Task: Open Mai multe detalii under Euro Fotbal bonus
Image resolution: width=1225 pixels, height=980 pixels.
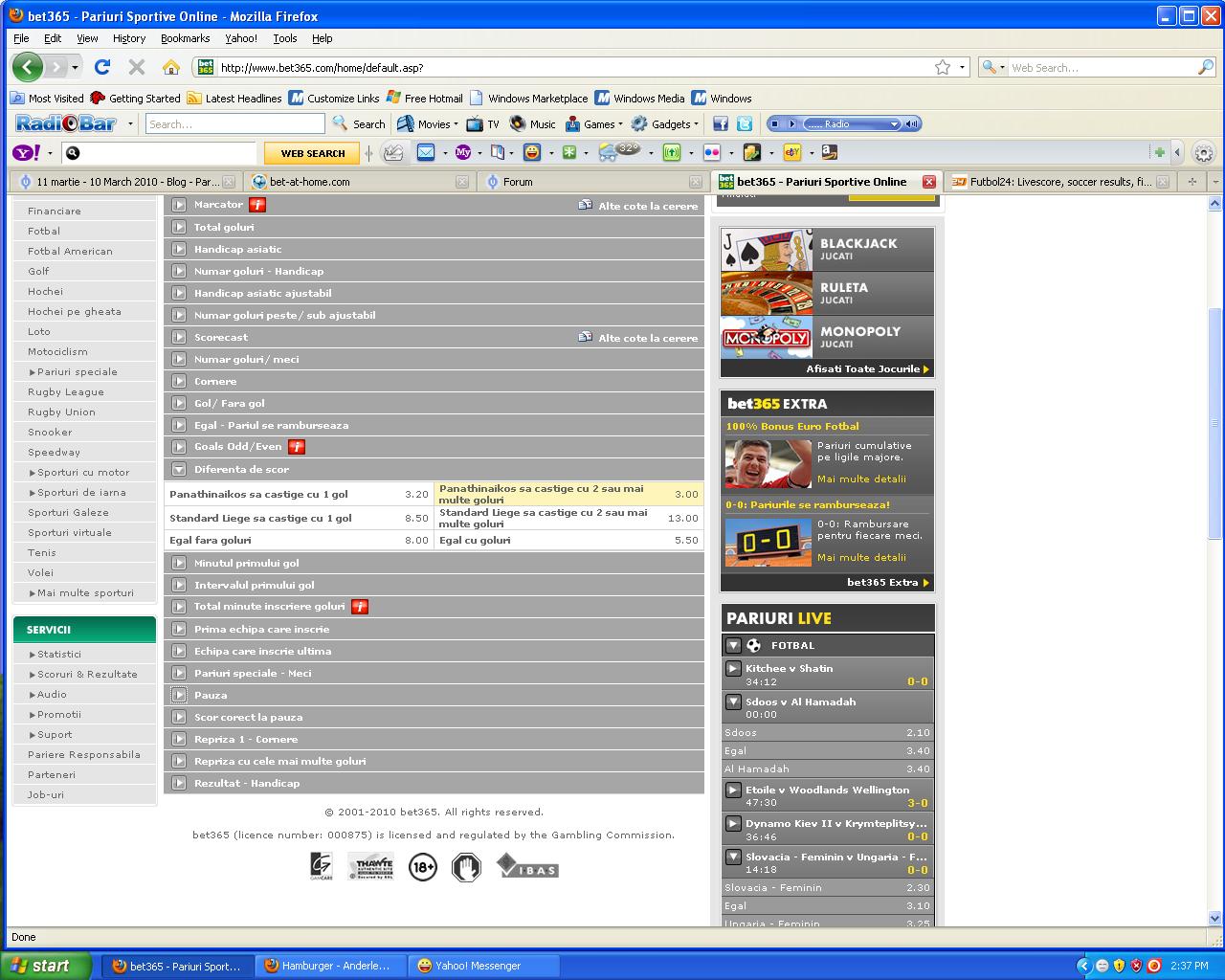Action: 861,479
